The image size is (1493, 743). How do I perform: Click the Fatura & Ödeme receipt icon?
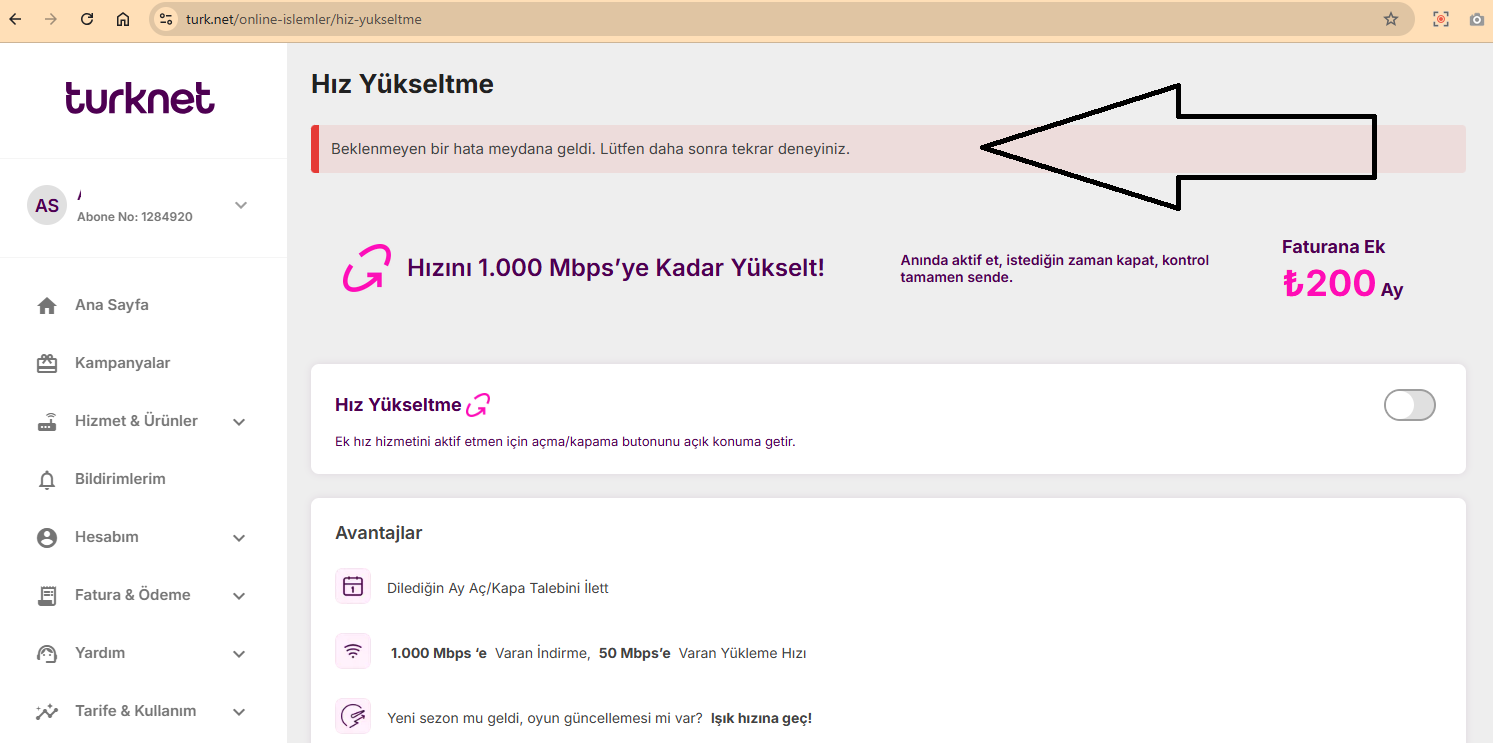coord(47,596)
